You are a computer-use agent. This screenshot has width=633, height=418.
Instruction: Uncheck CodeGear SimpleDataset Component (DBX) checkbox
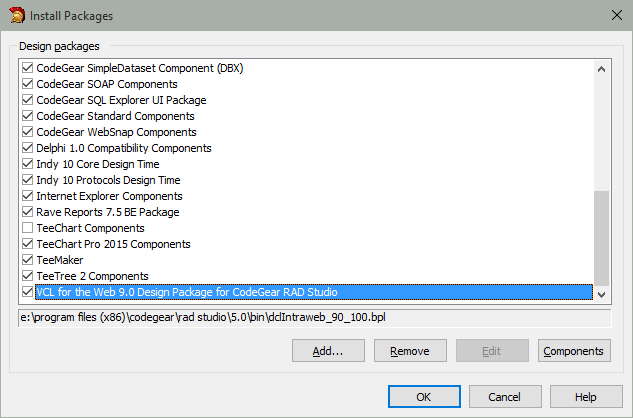(x=27, y=68)
